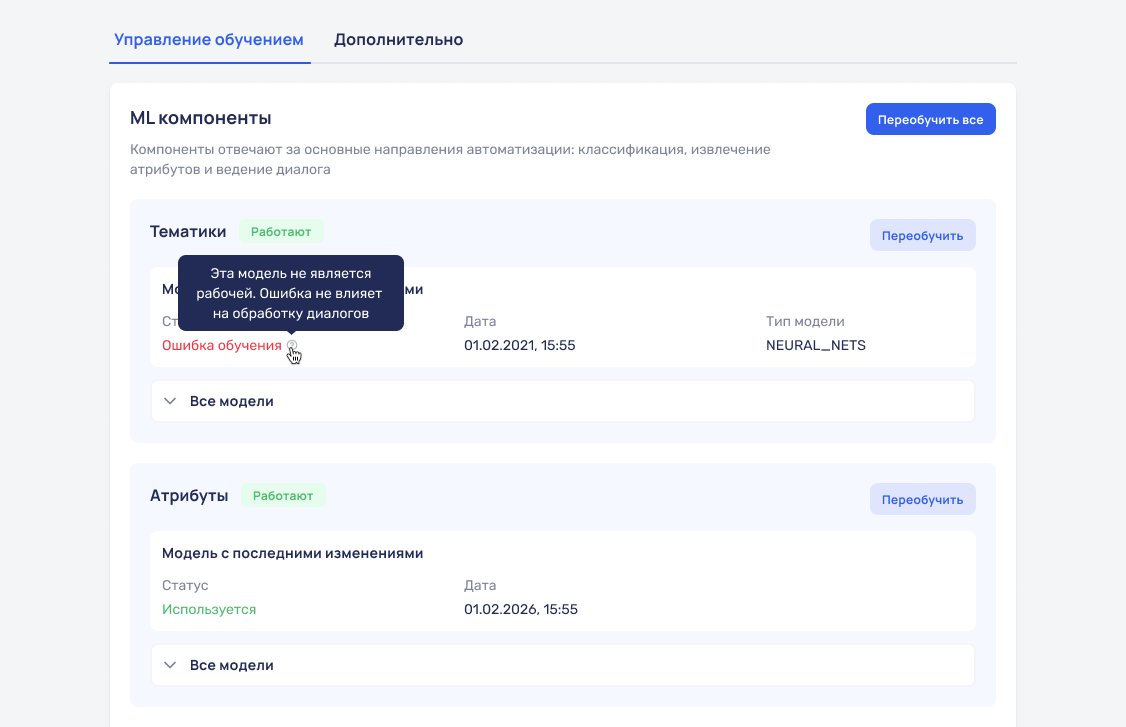
Task: Click the dark tooltip about the failing model
Action: click(290, 293)
